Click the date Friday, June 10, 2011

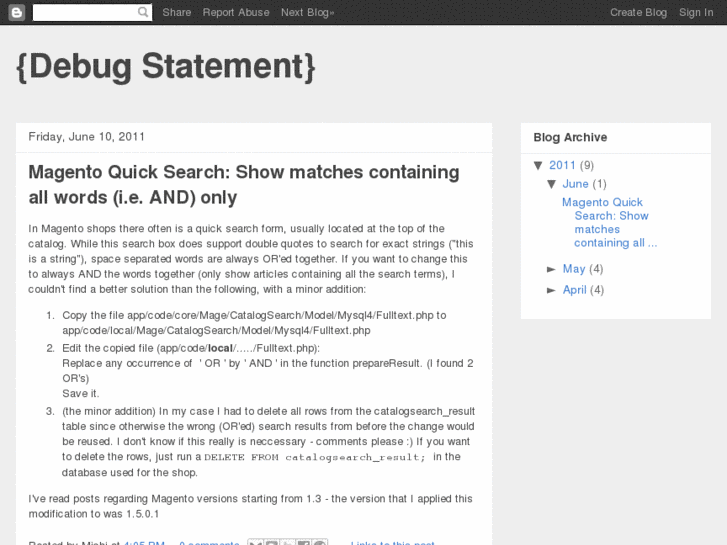click(87, 137)
